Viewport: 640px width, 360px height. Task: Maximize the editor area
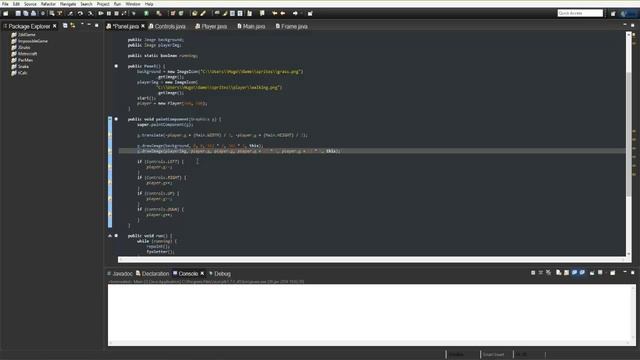point(633,25)
